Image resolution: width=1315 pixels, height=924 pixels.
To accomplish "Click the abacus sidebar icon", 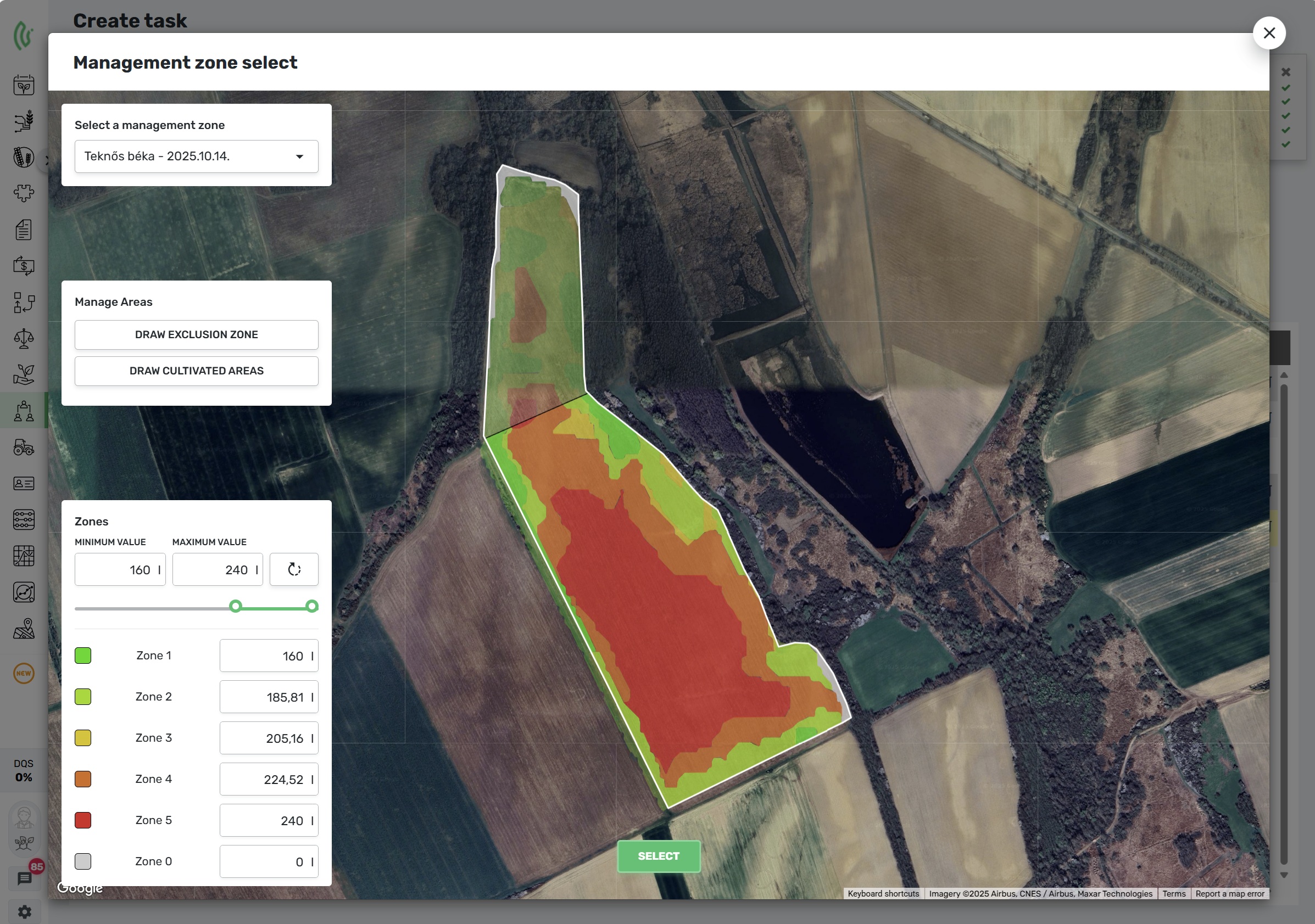I will tap(24, 519).
